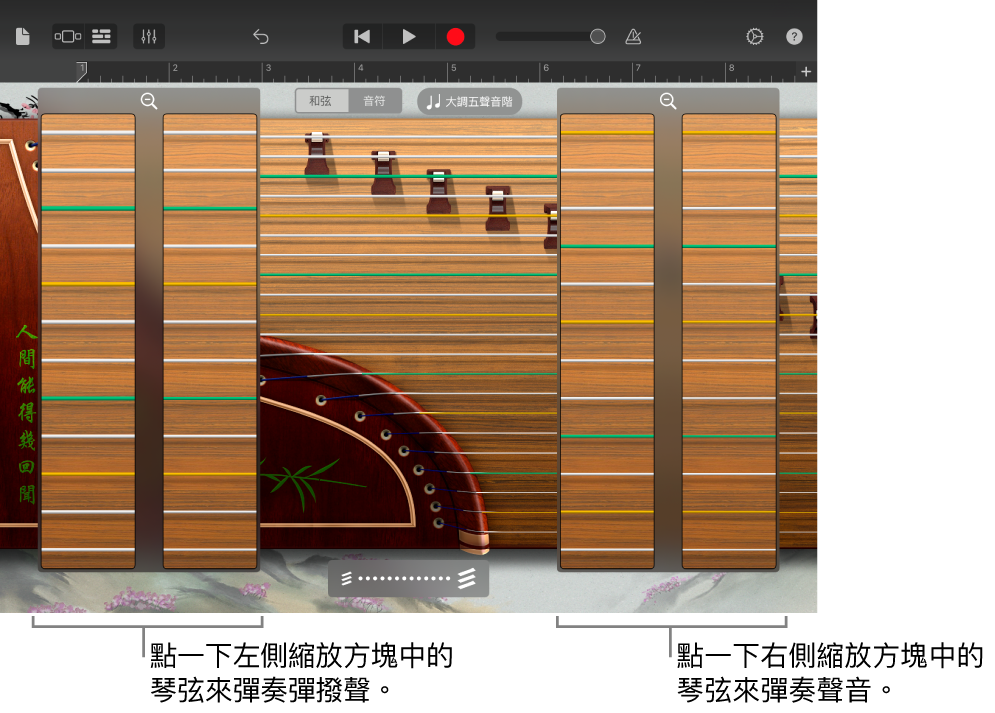This screenshot has height=713, width=995.
Task: Open song settings gear icon
Action: pos(755,37)
